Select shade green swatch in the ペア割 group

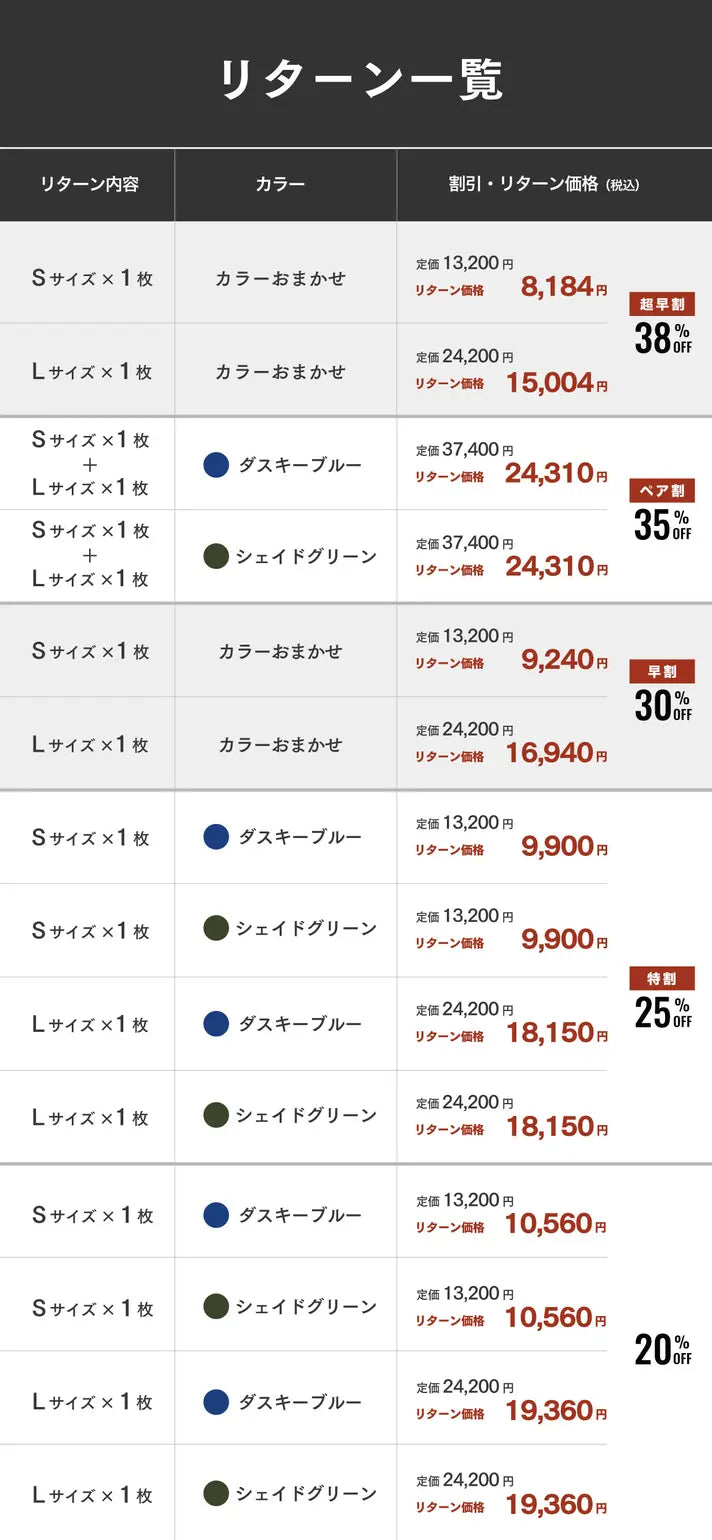point(216,557)
